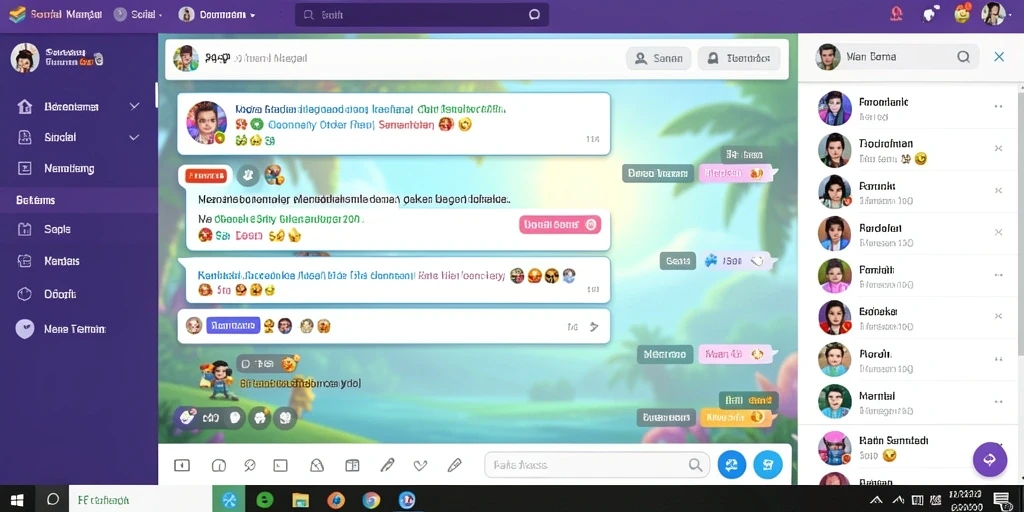Select the pencil icon in bottom toolbar
The width and height of the screenshot is (1024, 512).
[455, 465]
